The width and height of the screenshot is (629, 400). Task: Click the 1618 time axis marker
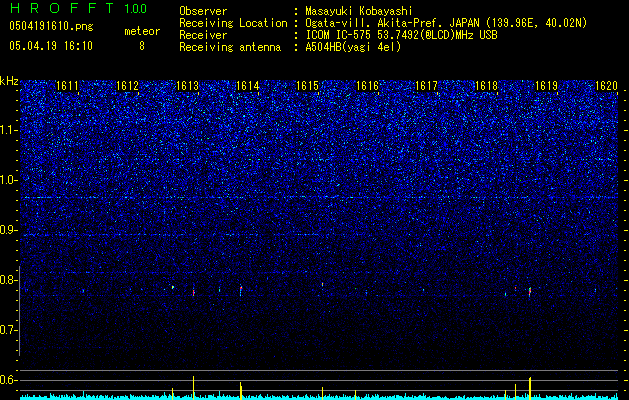(486, 86)
